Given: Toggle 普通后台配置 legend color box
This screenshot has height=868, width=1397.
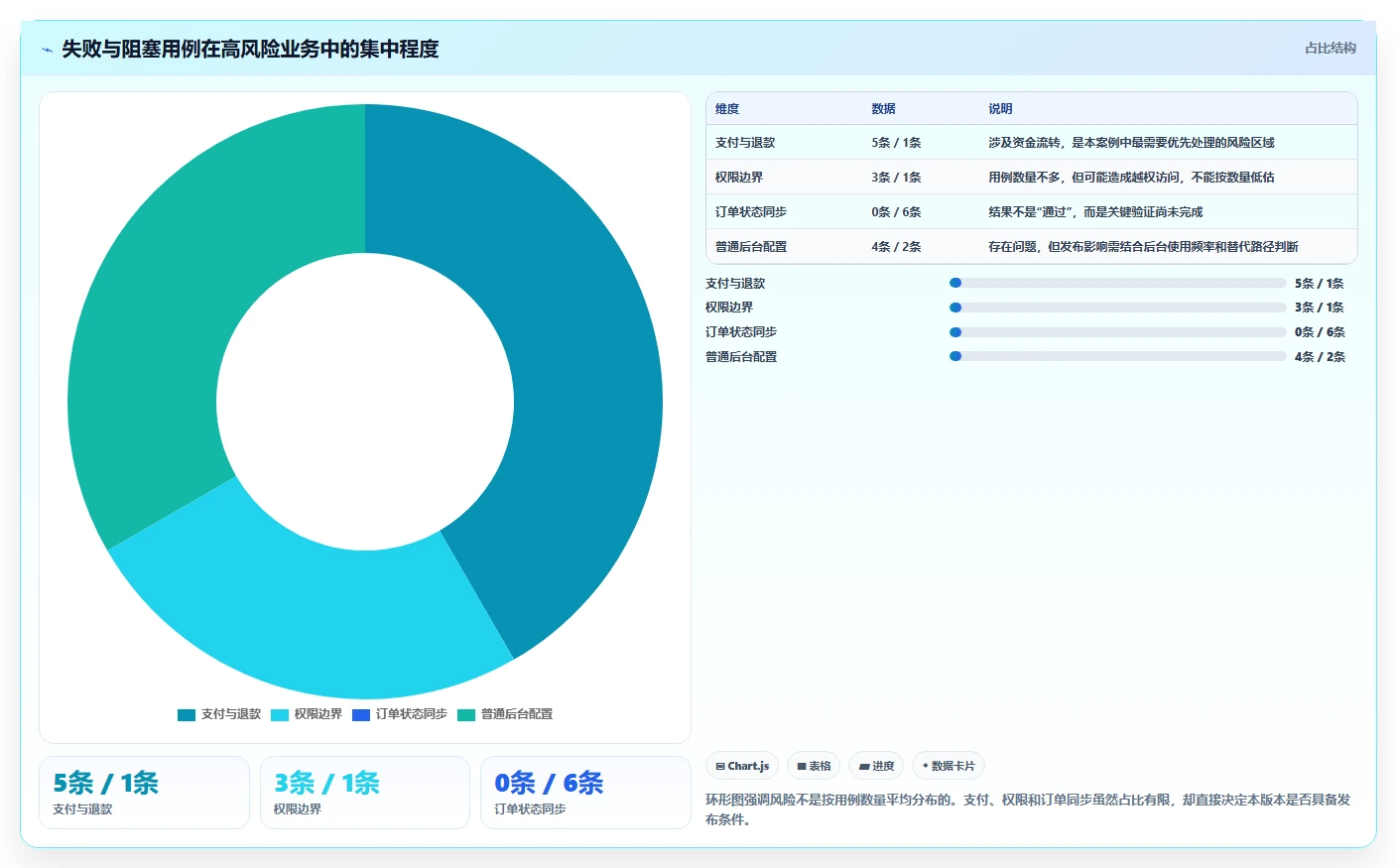Looking at the screenshot, I should tap(466, 714).
